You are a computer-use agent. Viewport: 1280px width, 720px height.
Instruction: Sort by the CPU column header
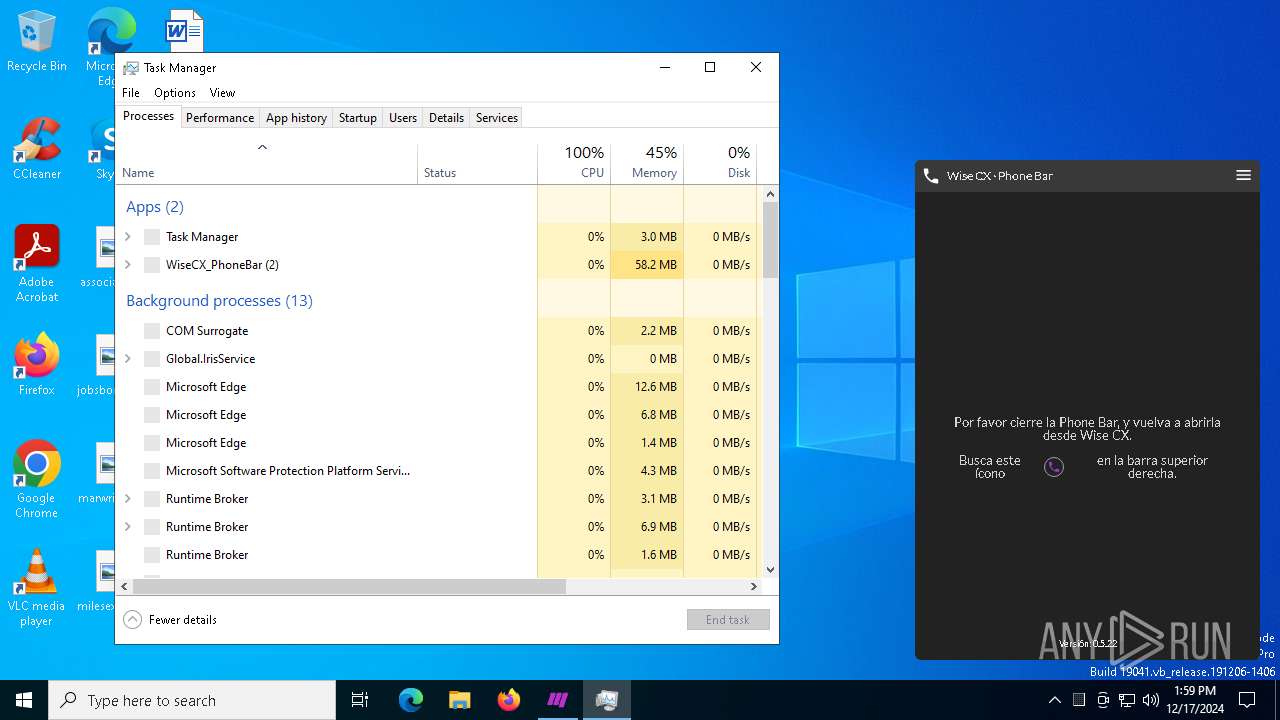(574, 163)
